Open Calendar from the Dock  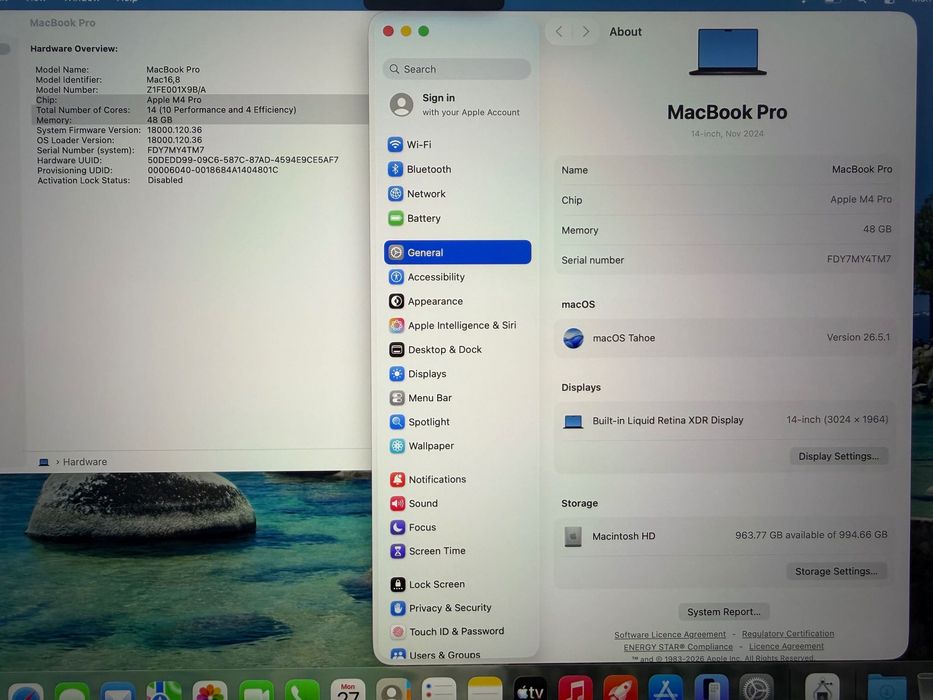point(348,690)
